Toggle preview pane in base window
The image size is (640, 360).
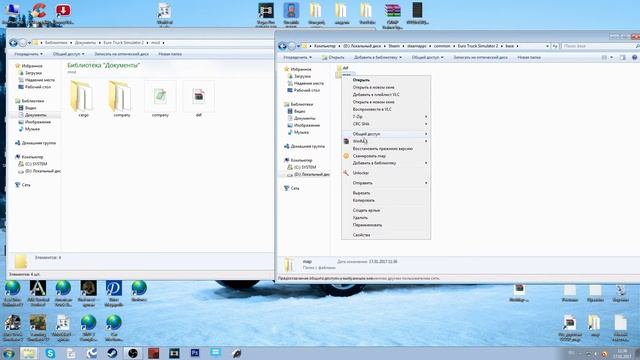(x=622, y=58)
